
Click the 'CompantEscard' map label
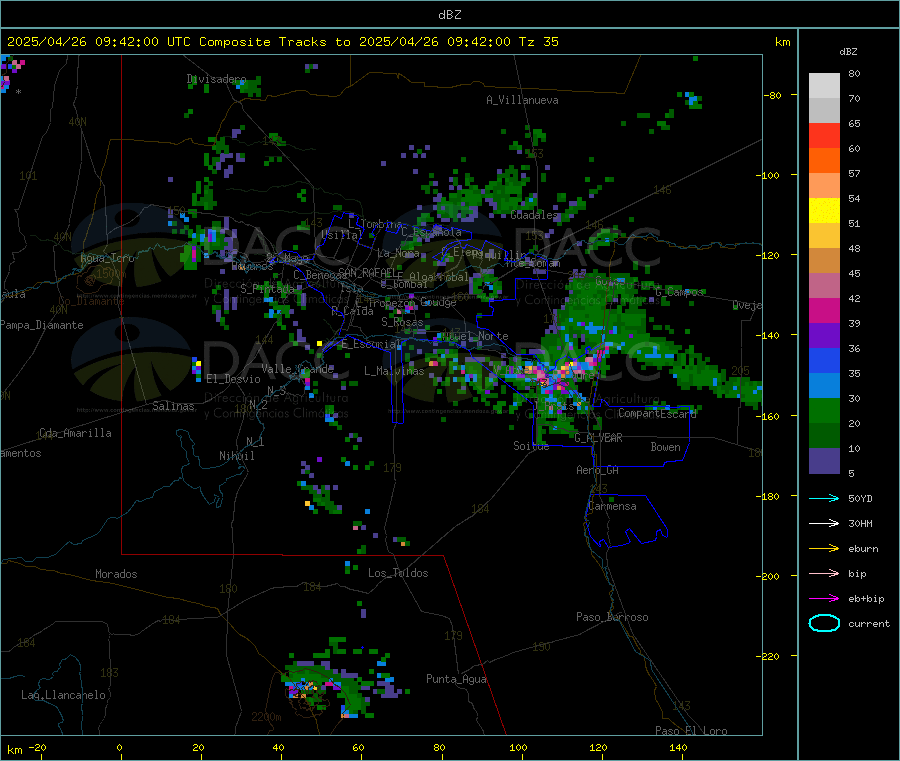click(x=657, y=414)
